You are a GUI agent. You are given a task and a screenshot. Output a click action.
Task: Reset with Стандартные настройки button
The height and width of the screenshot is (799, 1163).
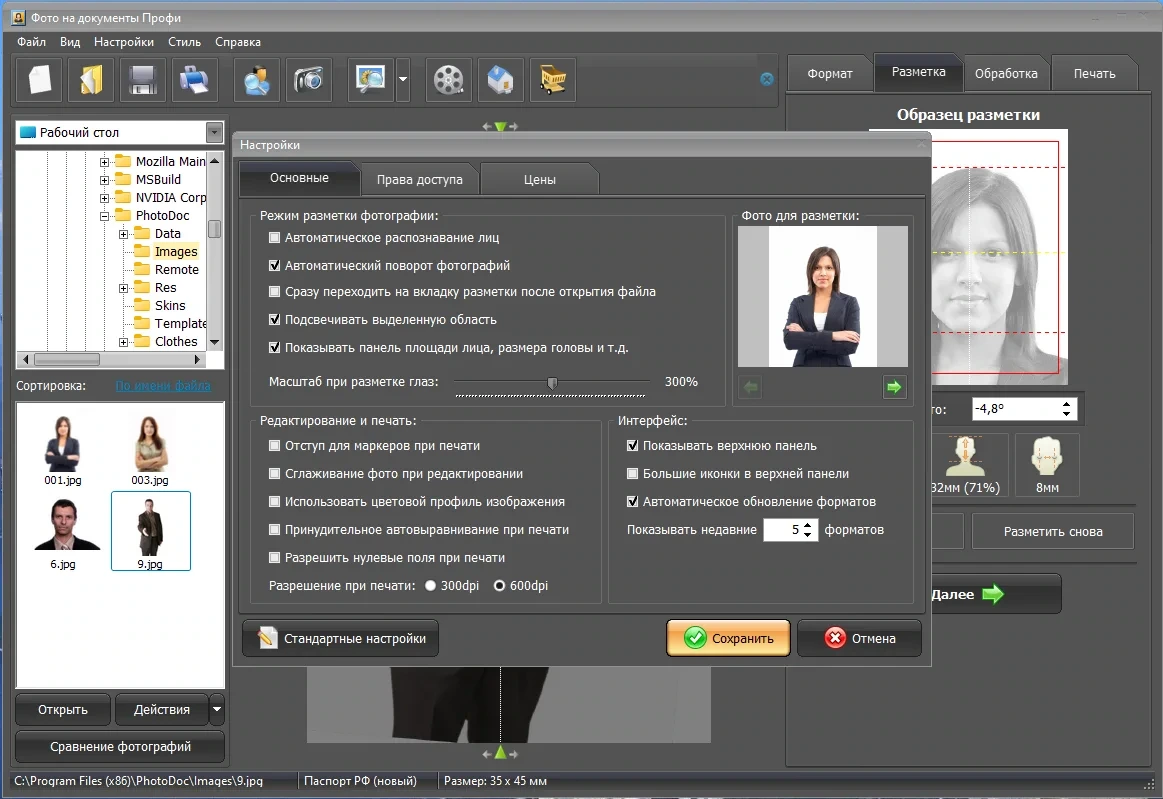point(340,638)
